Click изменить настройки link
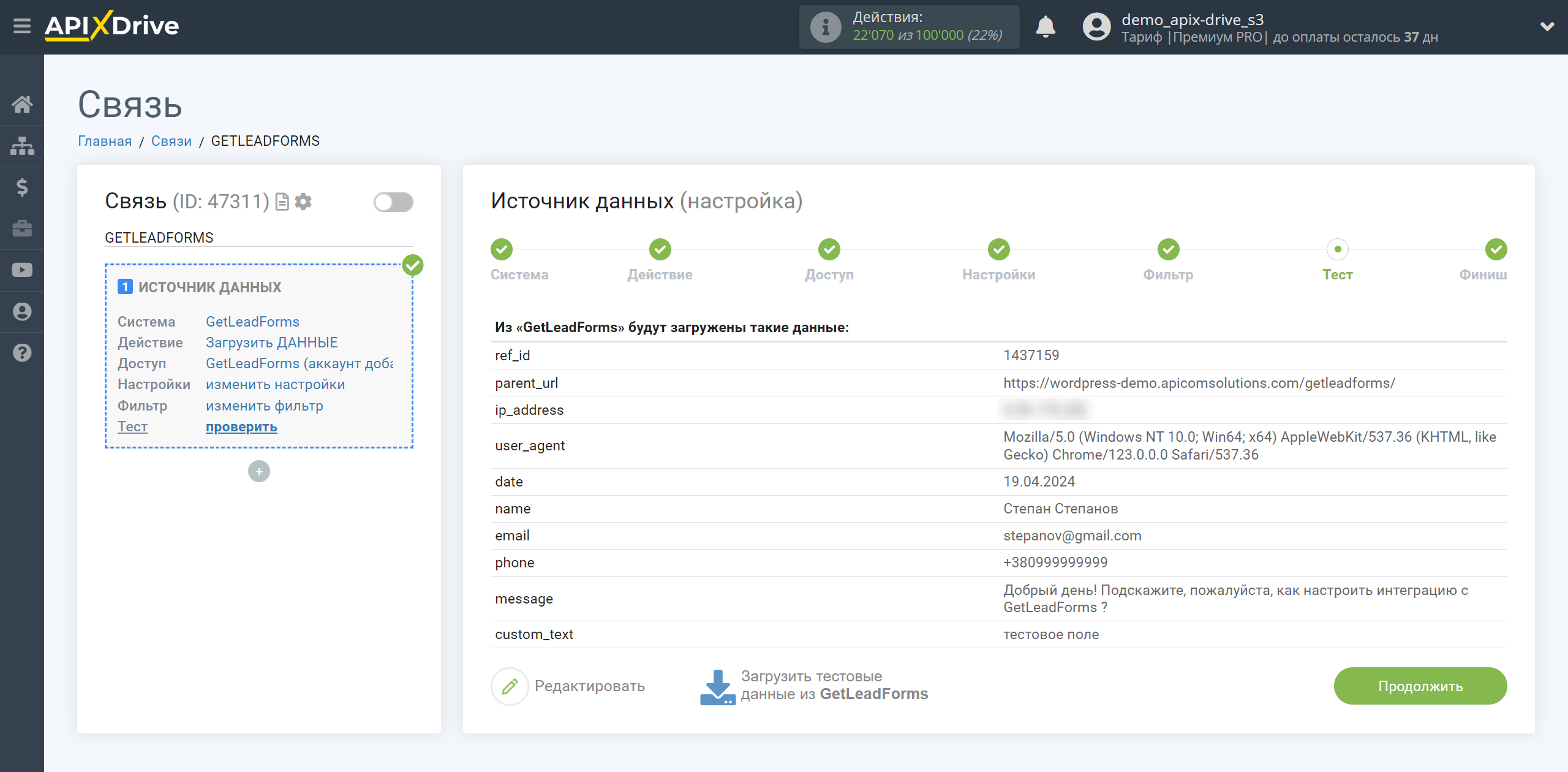This screenshot has height=772, width=1568. click(x=275, y=384)
